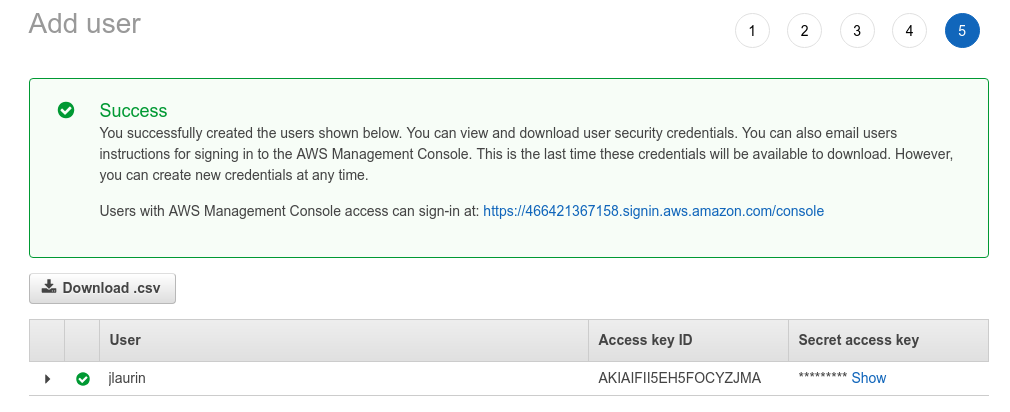Click the User column header
The height and width of the screenshot is (412, 1010).
(x=125, y=340)
